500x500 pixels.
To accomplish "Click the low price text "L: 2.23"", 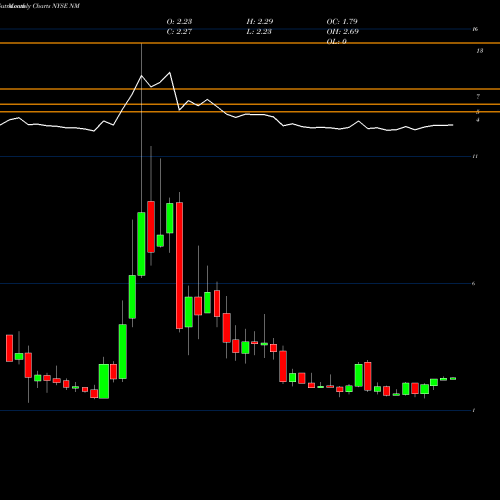I will point(259,32).
